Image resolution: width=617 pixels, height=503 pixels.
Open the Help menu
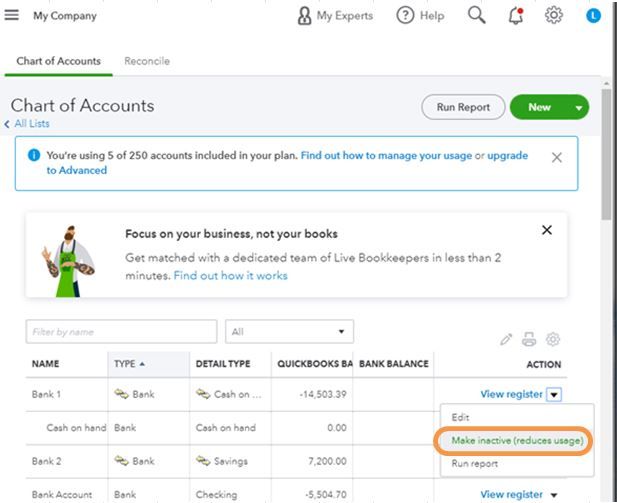point(420,16)
